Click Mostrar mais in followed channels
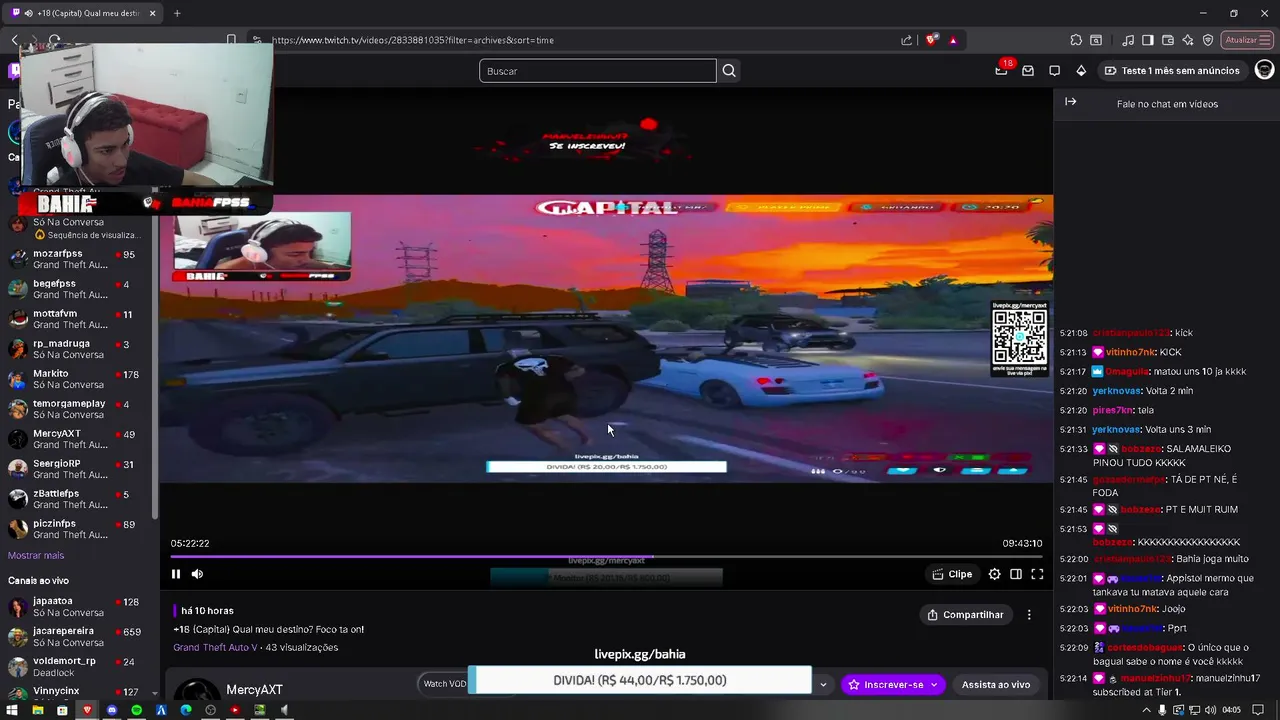Image resolution: width=1280 pixels, height=720 pixels. pos(36,556)
